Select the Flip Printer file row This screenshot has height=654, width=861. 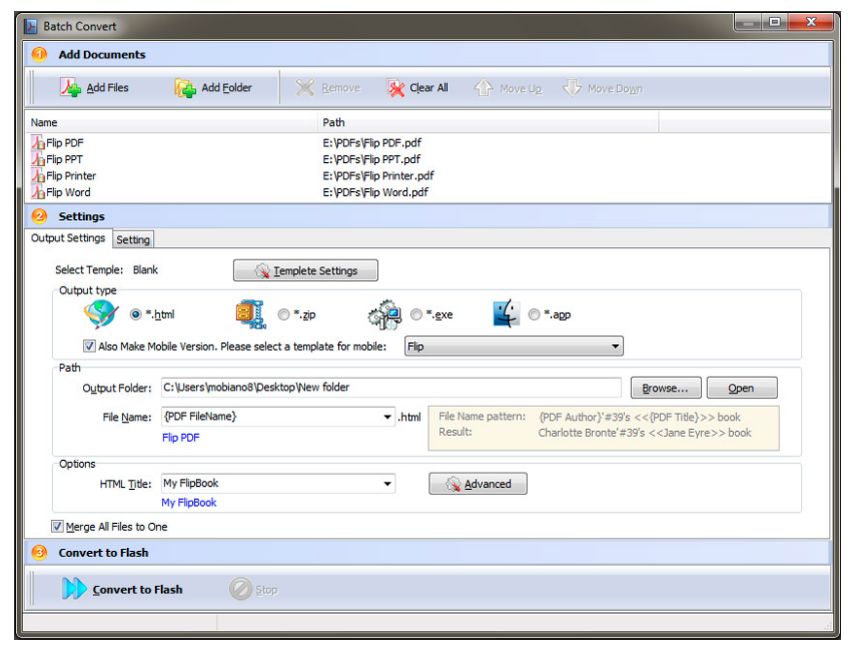tap(428, 176)
